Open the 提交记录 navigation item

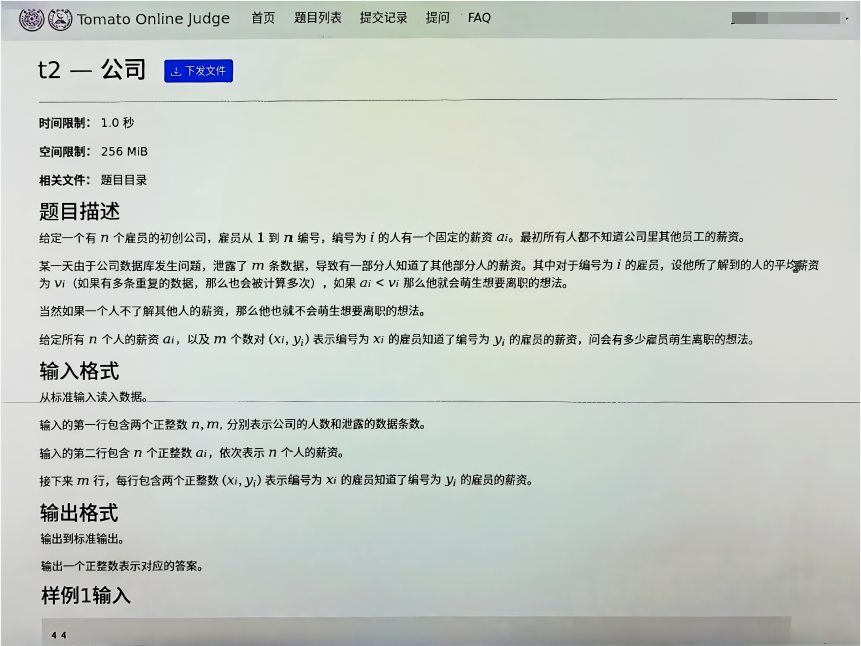(x=382, y=17)
